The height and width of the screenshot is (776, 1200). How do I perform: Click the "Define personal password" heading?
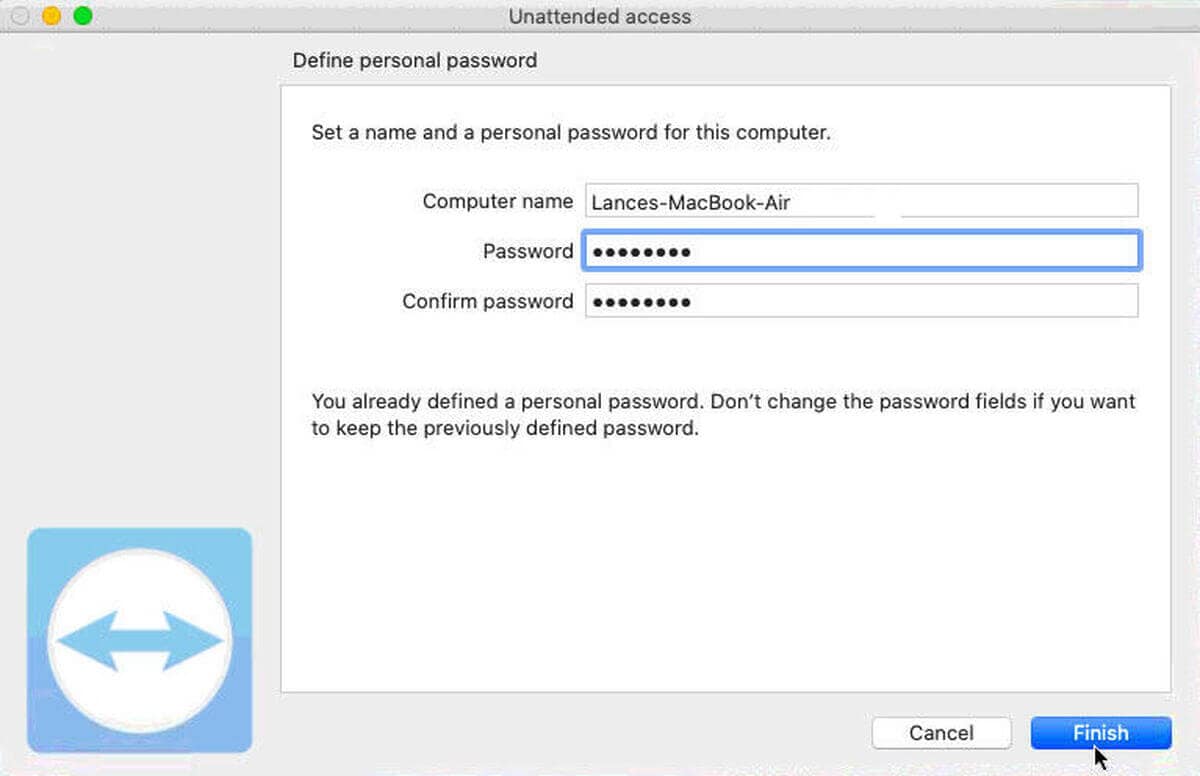pos(414,61)
